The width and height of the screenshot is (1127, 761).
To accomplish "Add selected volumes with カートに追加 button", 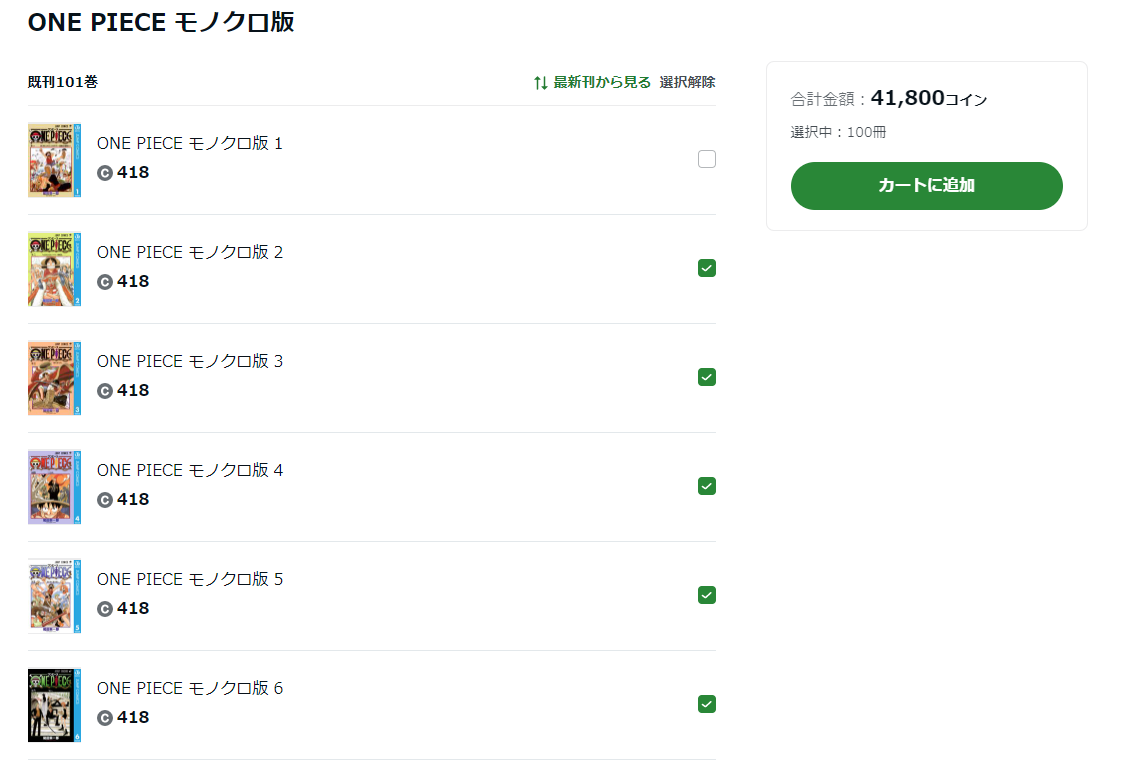I will (x=926, y=186).
